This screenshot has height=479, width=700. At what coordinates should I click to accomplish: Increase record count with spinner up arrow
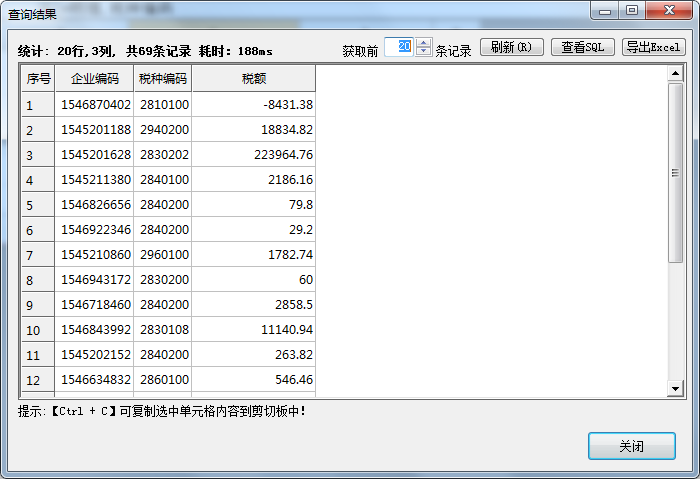point(424,43)
